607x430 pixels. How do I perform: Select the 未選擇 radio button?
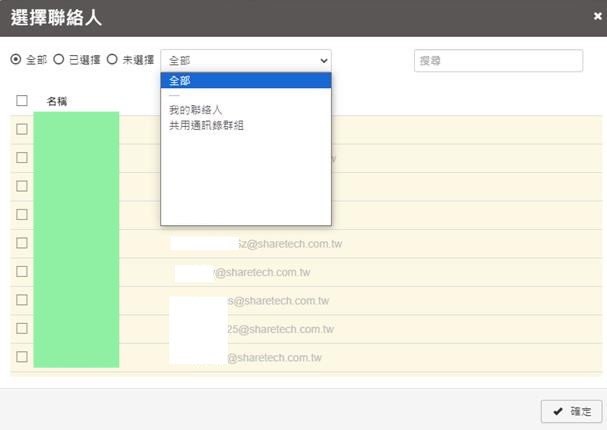click(112, 60)
